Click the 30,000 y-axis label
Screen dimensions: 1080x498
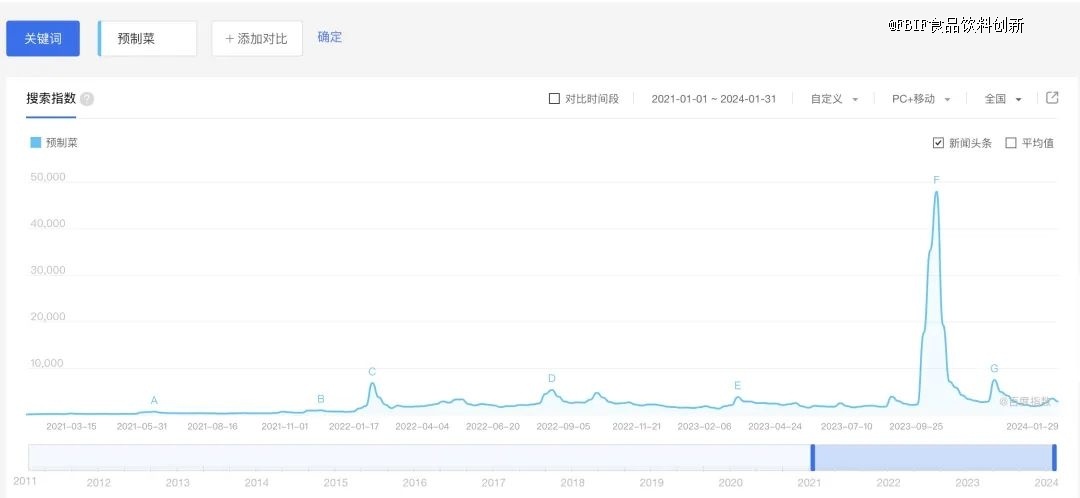click(x=48, y=270)
